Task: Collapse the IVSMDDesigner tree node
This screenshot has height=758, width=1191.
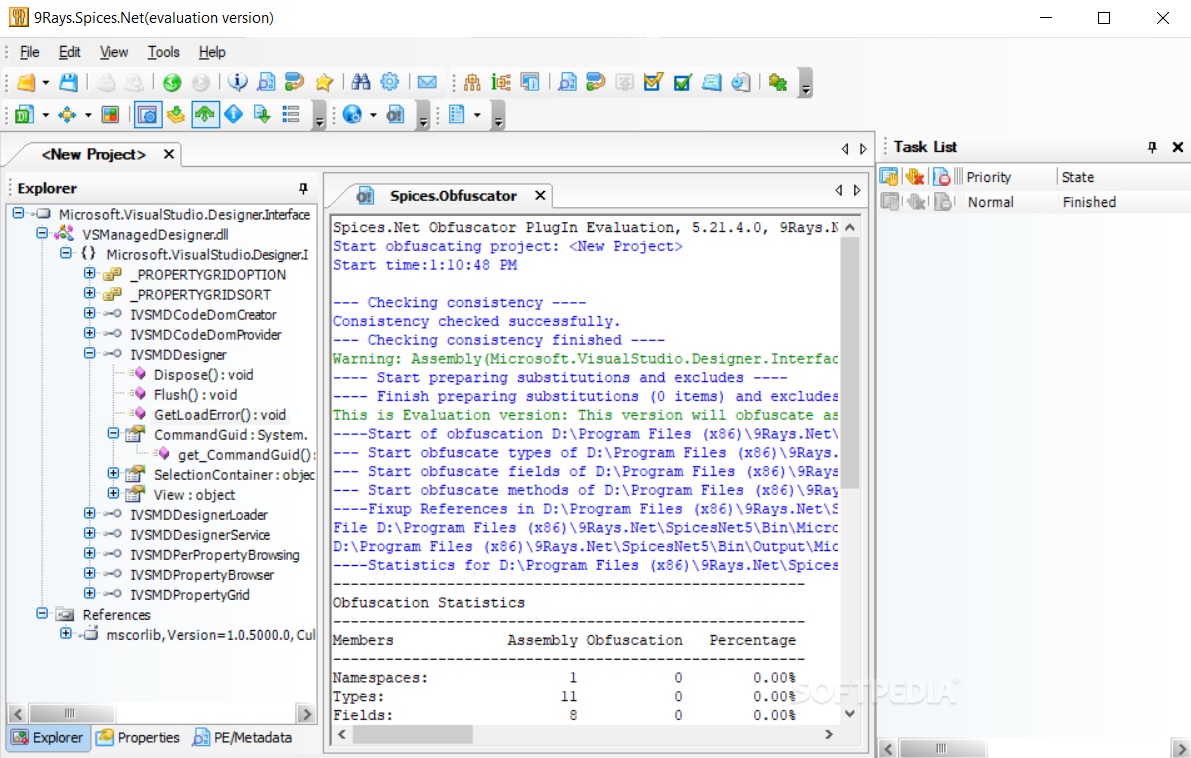Action: (90, 353)
